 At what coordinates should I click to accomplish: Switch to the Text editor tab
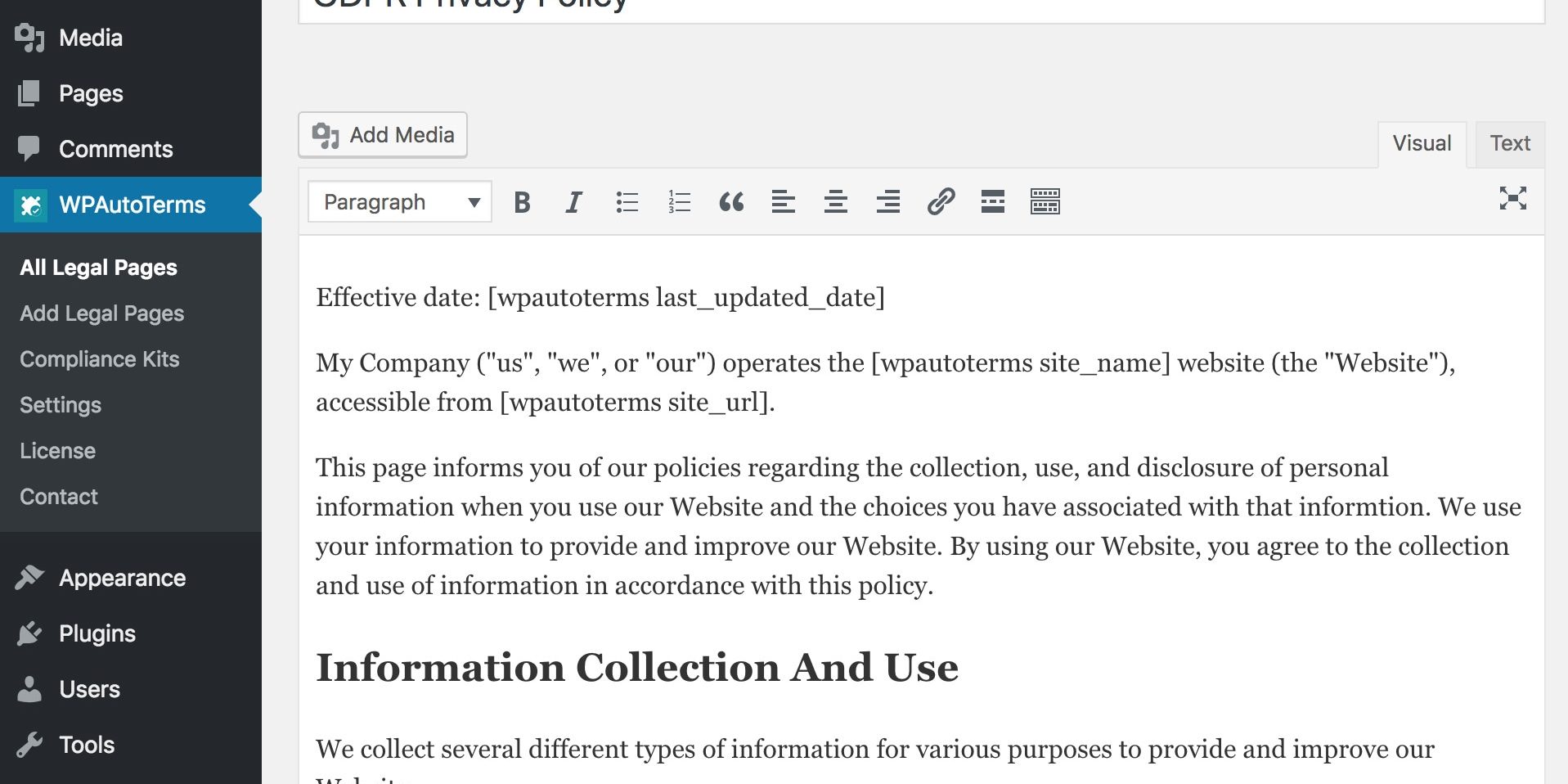[x=1510, y=144]
